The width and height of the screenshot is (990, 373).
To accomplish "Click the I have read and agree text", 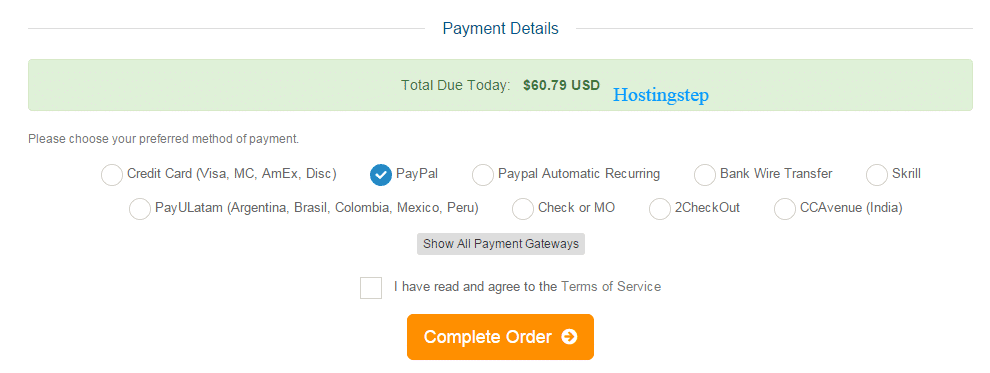I will coord(475,287).
